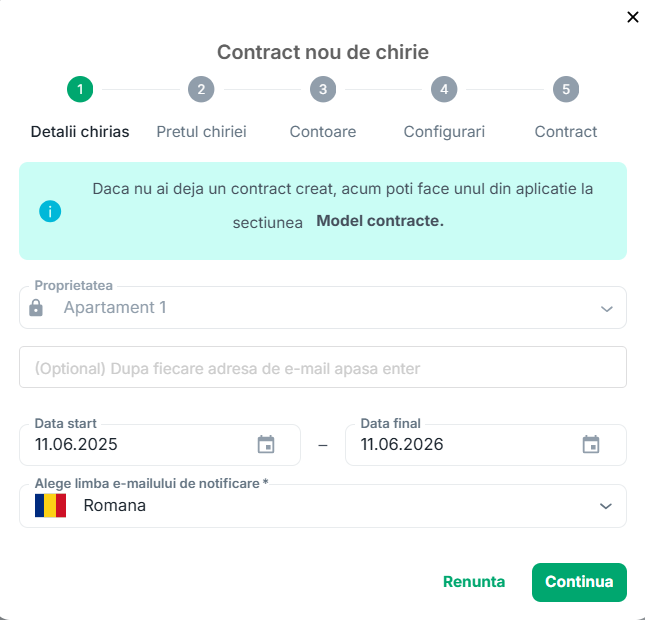
Task: Click the step 1 green circle
Action: pyautogui.click(x=80, y=89)
